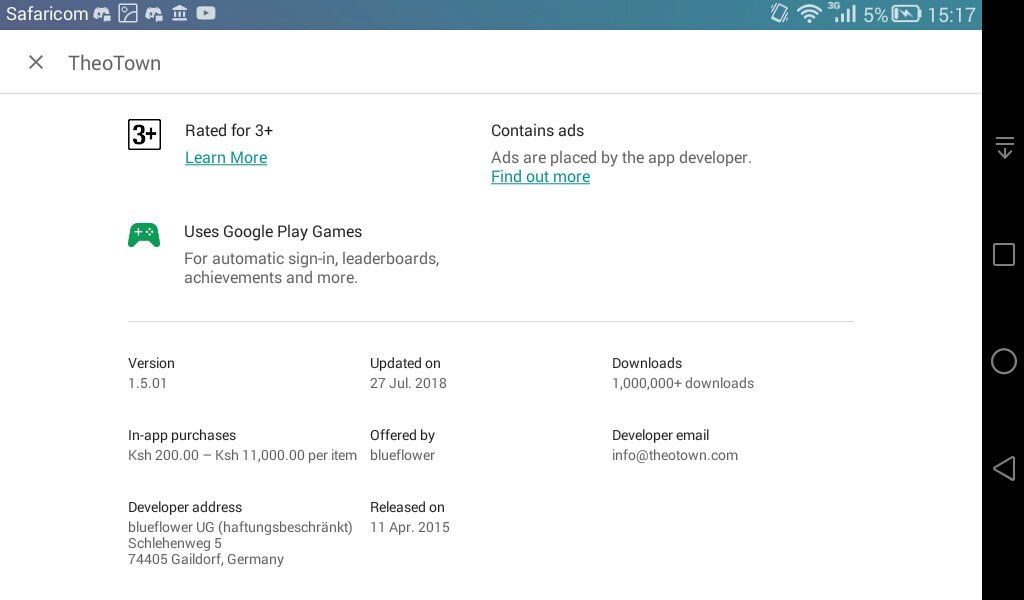The height and width of the screenshot is (600, 1024).
Task: Tap the Updated on label
Action: pyautogui.click(x=405, y=363)
